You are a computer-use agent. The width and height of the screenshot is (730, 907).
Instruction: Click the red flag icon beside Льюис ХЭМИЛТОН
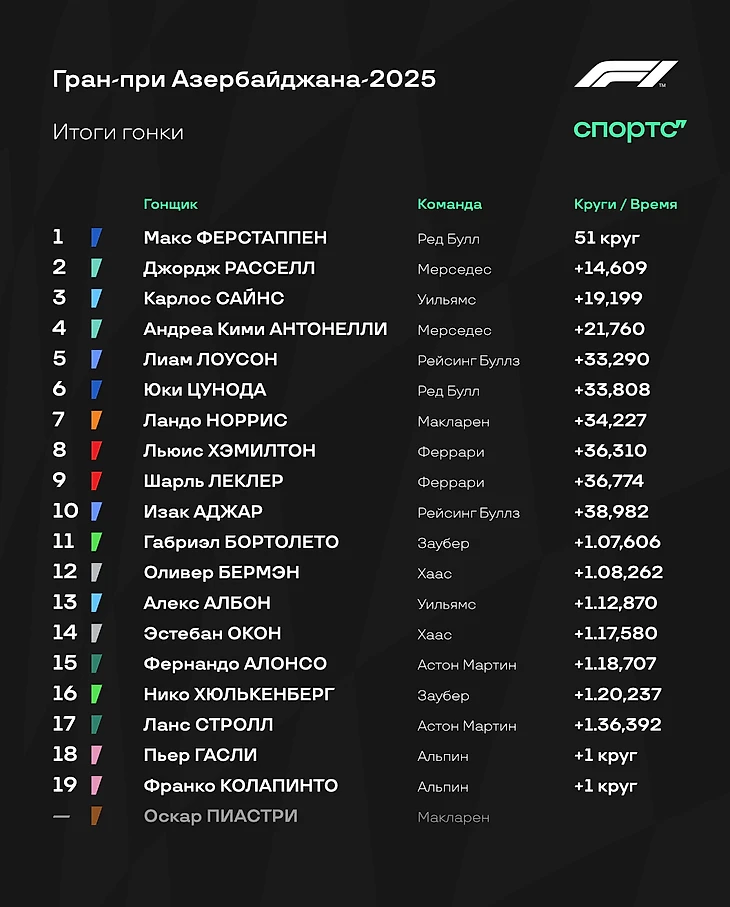pos(96,451)
